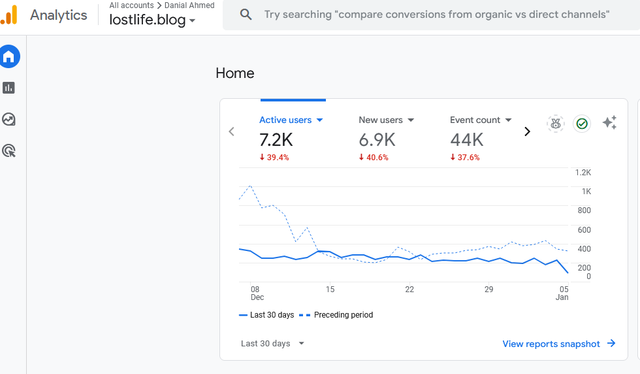Viewport: 640px width, 374px height.
Task: Click the Google Analytics logo
Action: [x=9, y=15]
